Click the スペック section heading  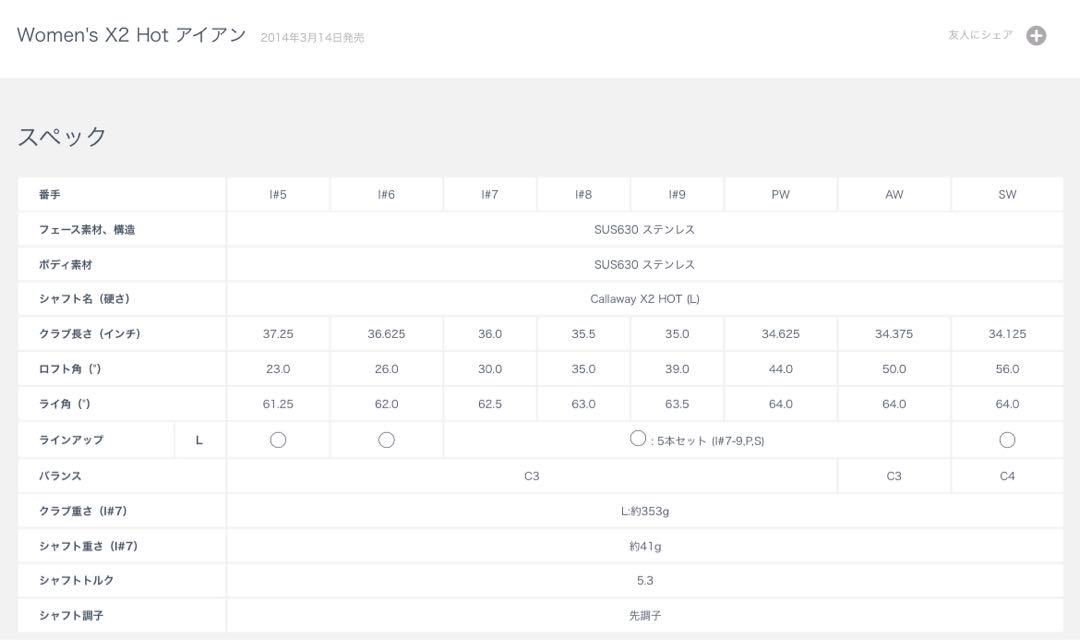click(62, 136)
